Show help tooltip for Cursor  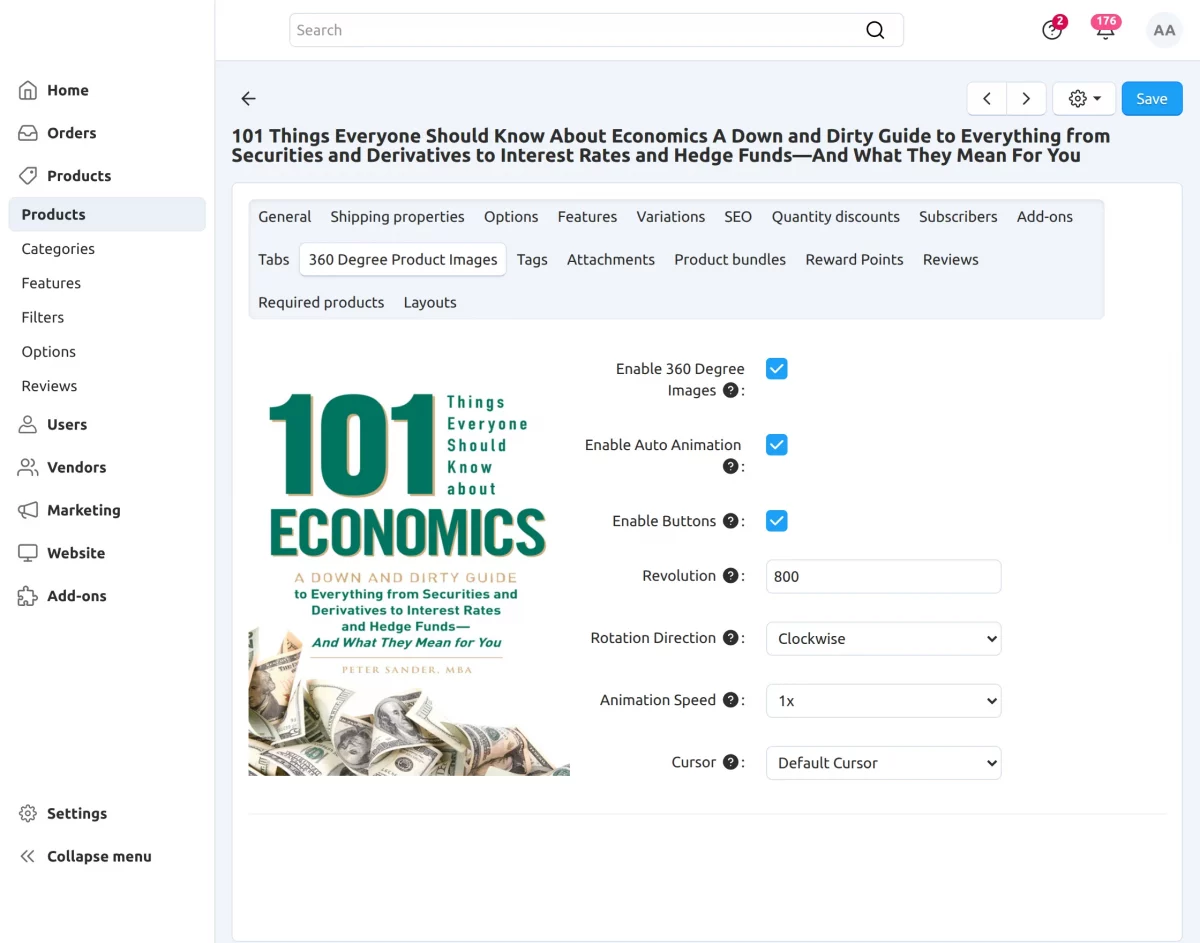pyautogui.click(x=731, y=762)
